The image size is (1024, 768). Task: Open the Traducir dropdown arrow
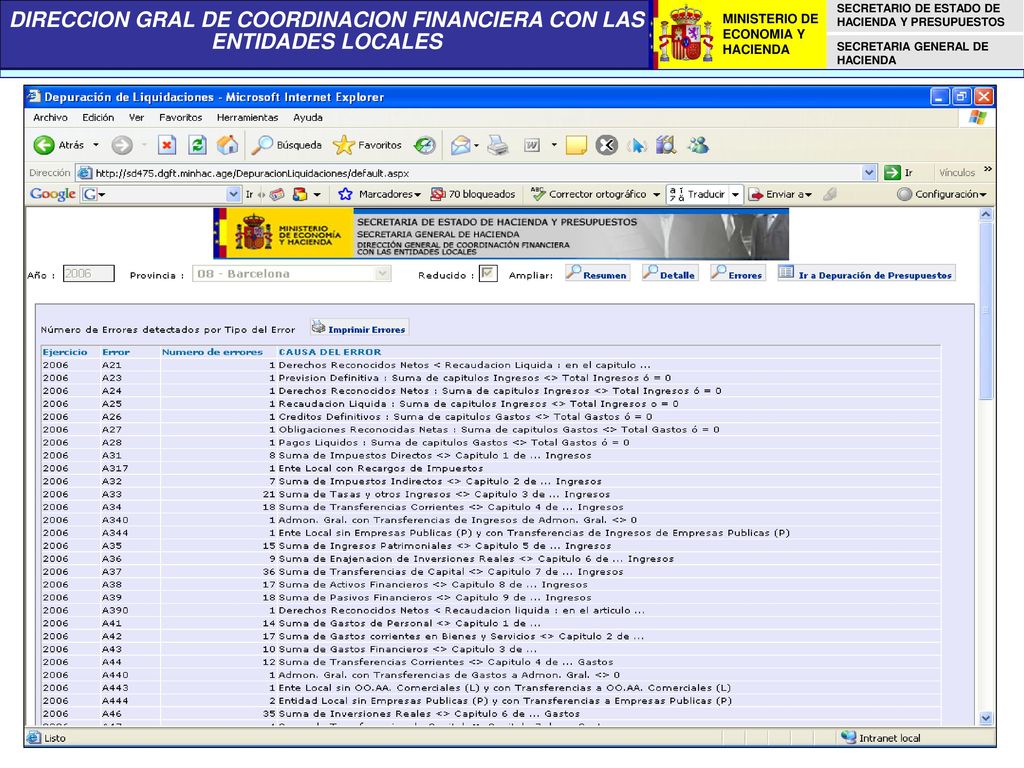click(735, 195)
